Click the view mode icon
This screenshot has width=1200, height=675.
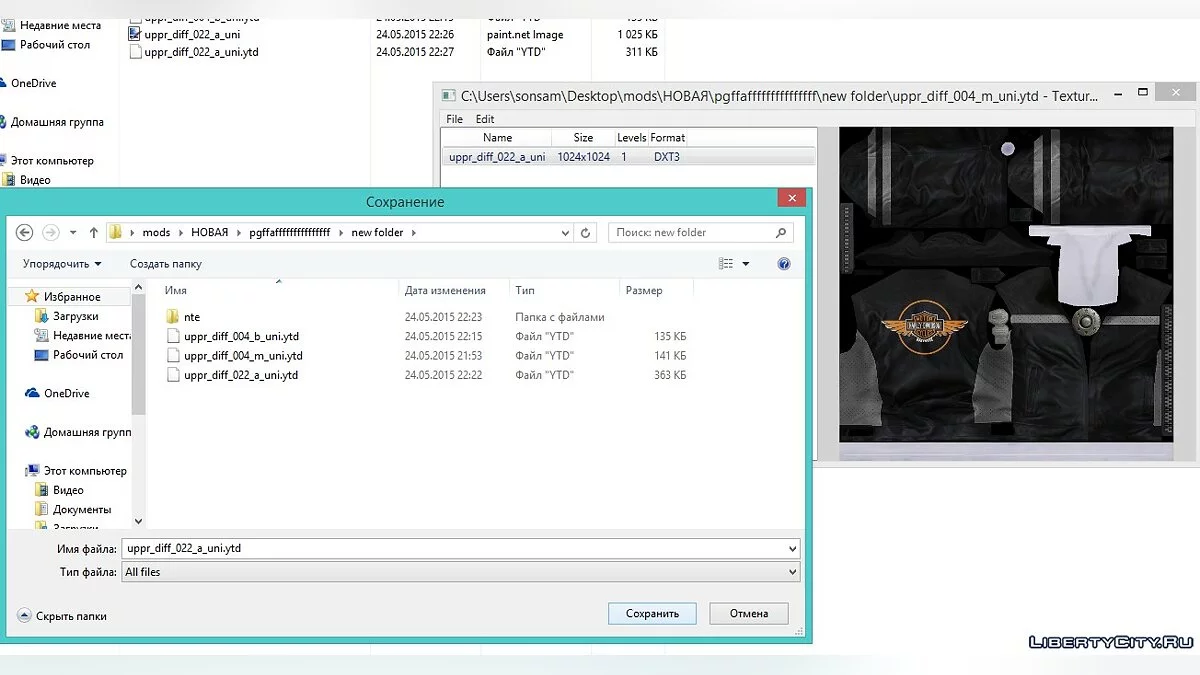click(x=727, y=264)
